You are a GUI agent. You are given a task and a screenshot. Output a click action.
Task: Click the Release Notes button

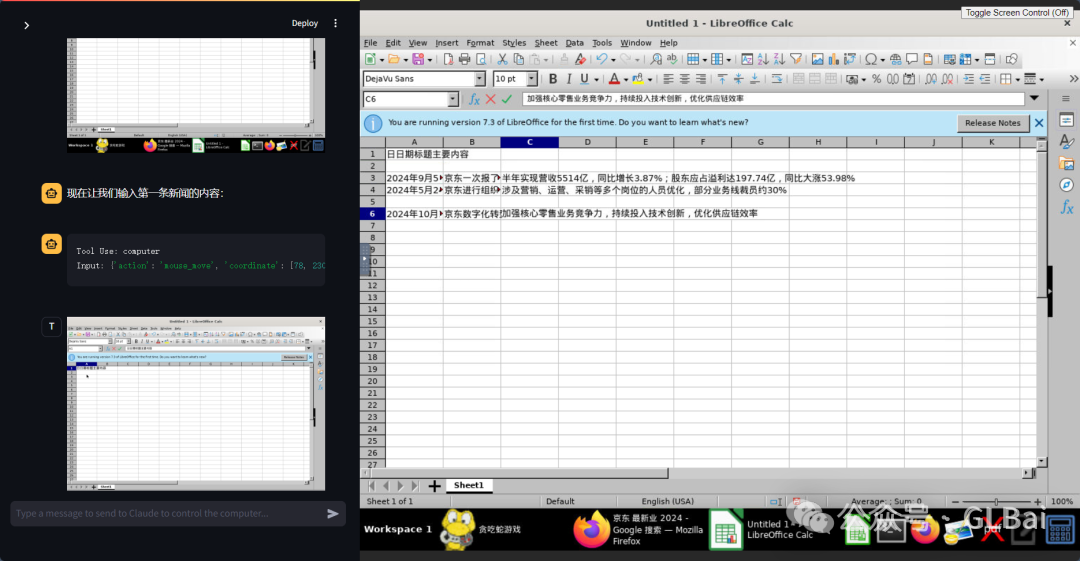tap(993, 123)
